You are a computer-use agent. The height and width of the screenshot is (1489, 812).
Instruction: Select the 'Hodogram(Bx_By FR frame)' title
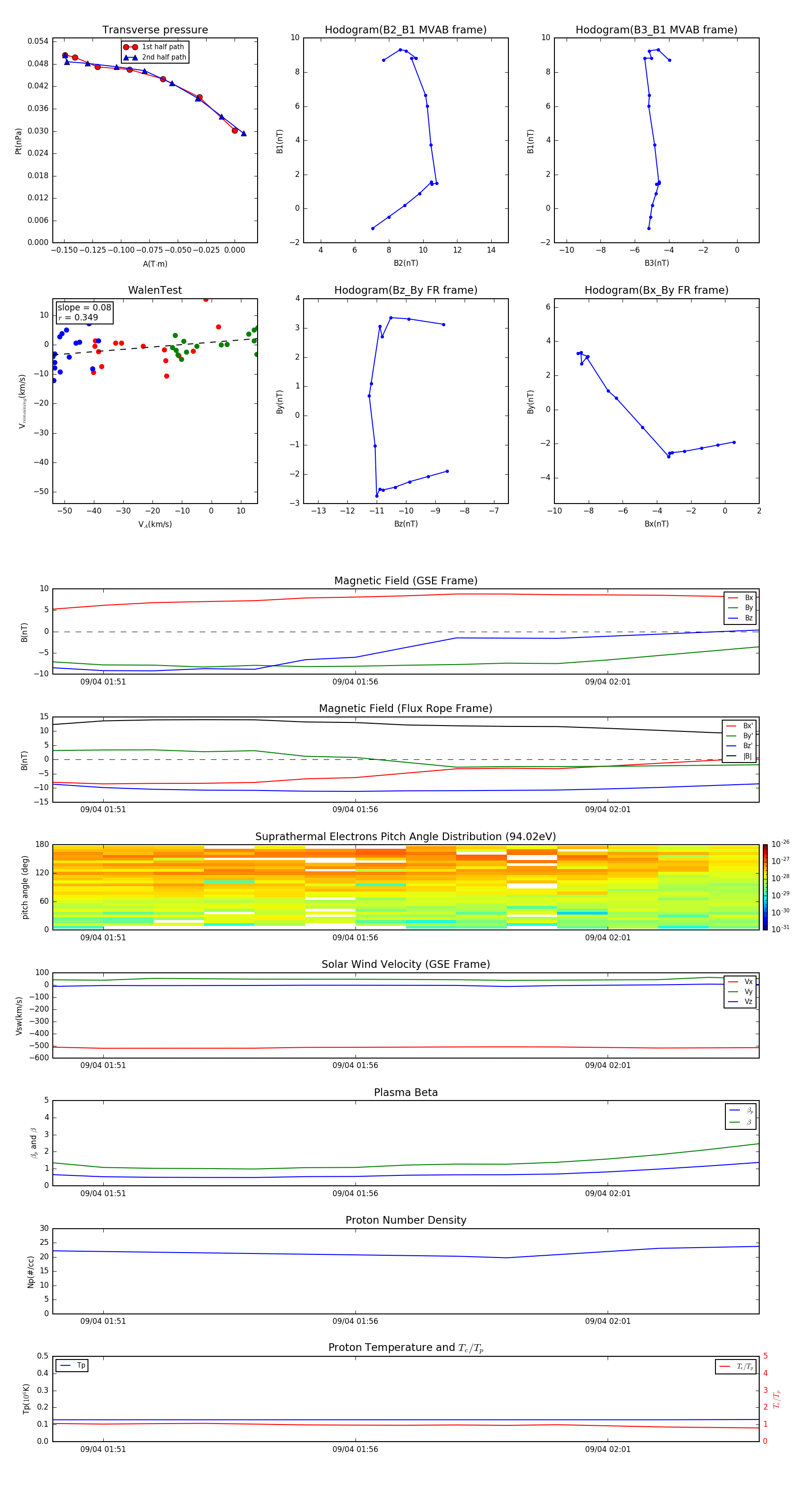656,290
